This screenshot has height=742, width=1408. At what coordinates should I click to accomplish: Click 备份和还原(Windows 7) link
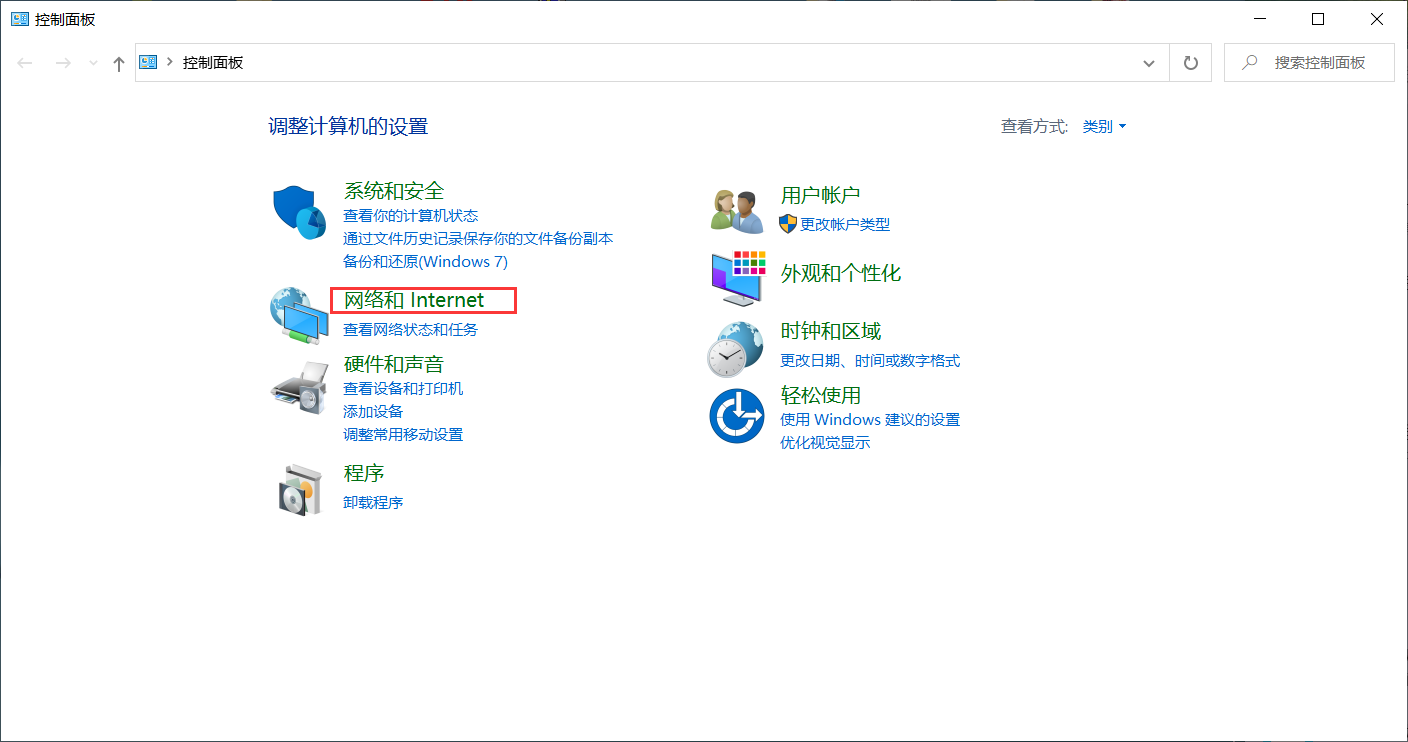425,261
